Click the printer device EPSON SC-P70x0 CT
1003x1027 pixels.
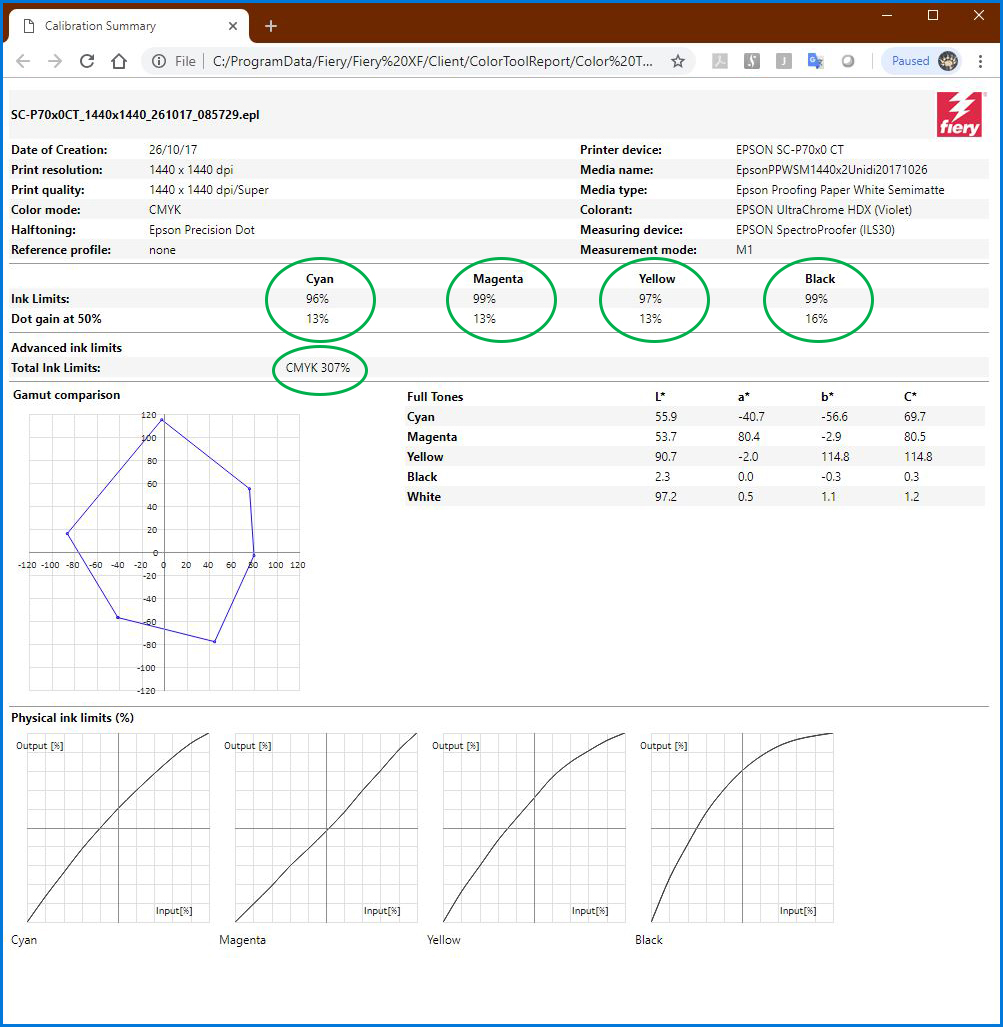click(x=789, y=150)
